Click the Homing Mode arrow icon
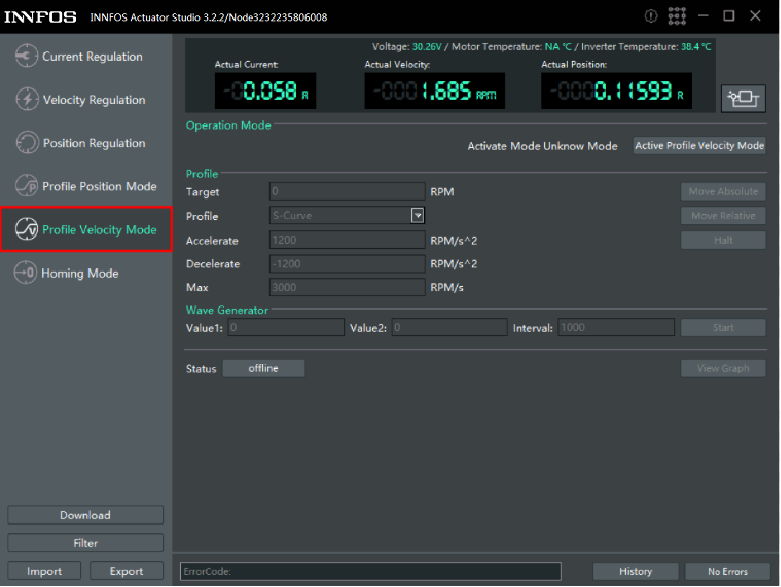Screen dimensions: 781x587 pos(25,273)
